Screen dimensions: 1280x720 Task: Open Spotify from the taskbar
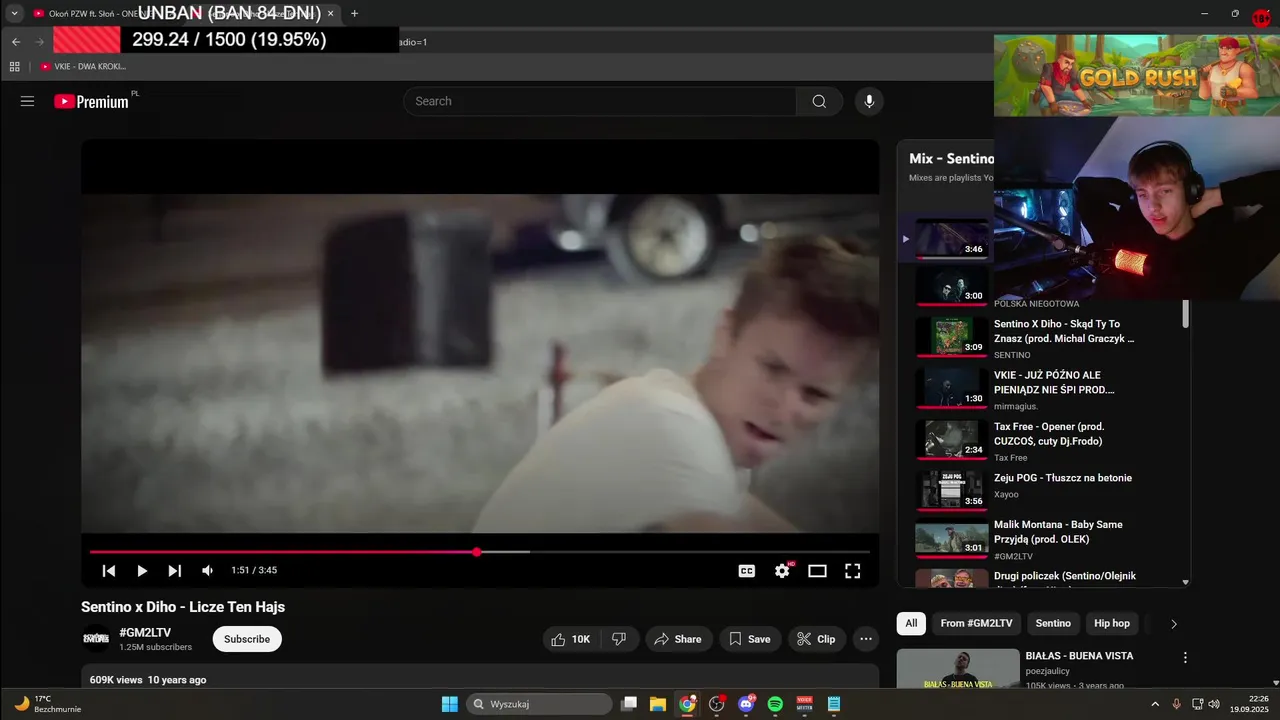775,704
